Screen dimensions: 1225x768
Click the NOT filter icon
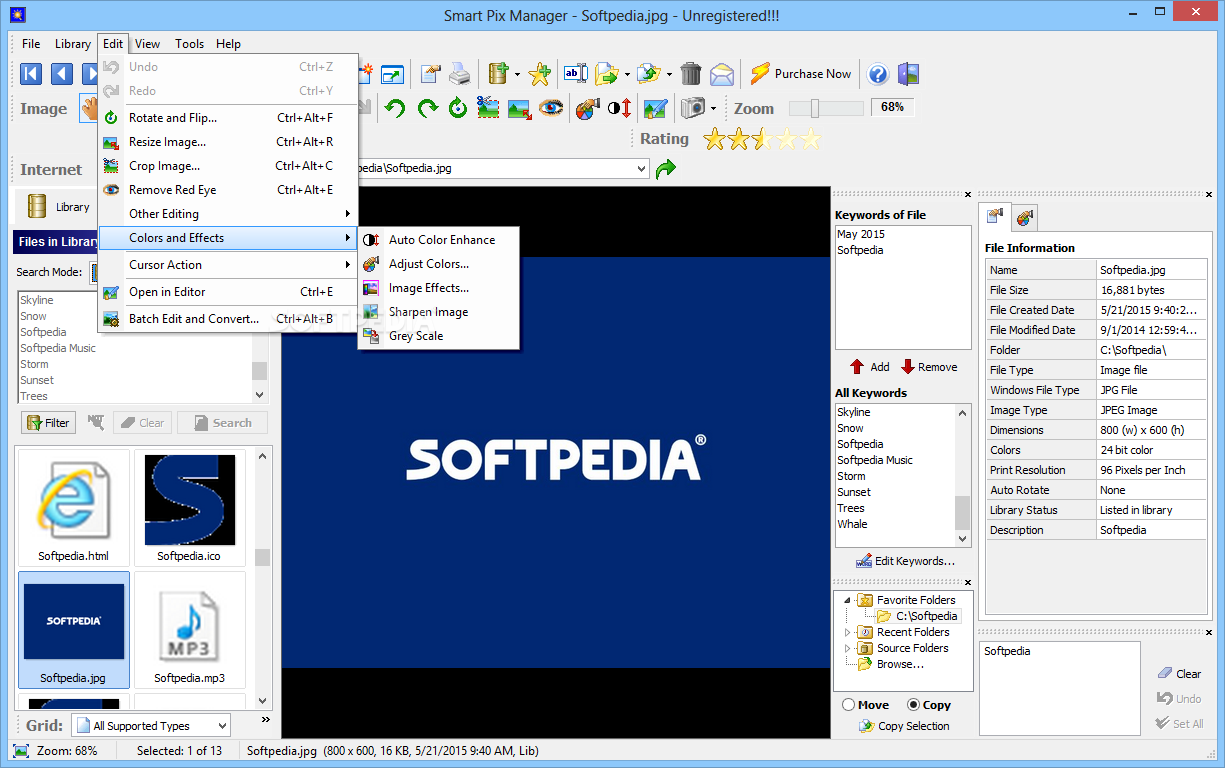click(96, 422)
